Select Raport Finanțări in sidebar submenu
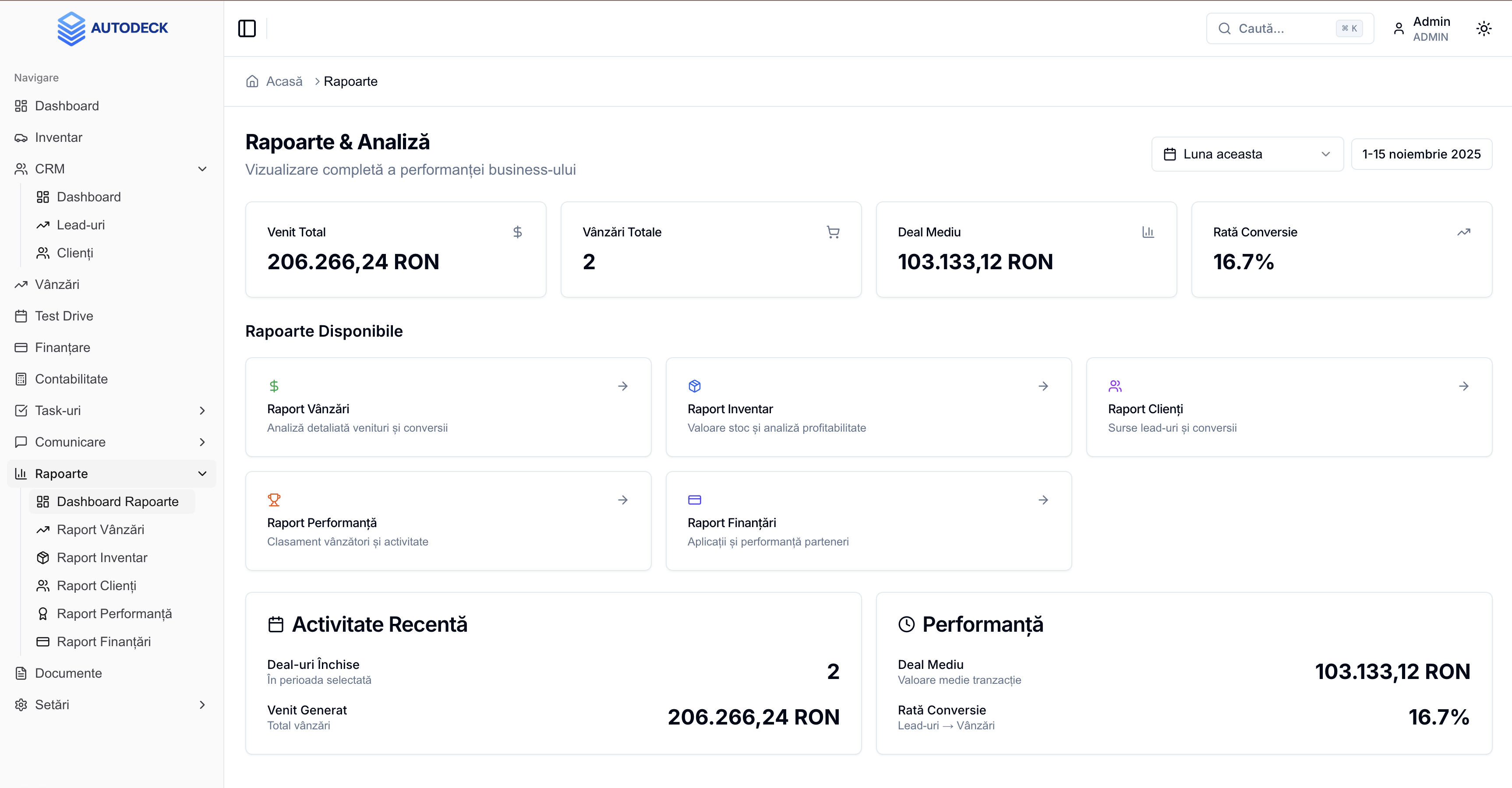 tap(104, 642)
